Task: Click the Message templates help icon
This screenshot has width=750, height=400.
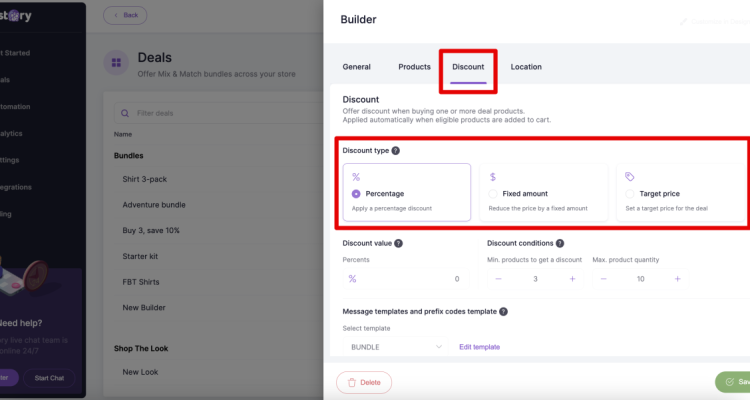Action: tap(503, 311)
